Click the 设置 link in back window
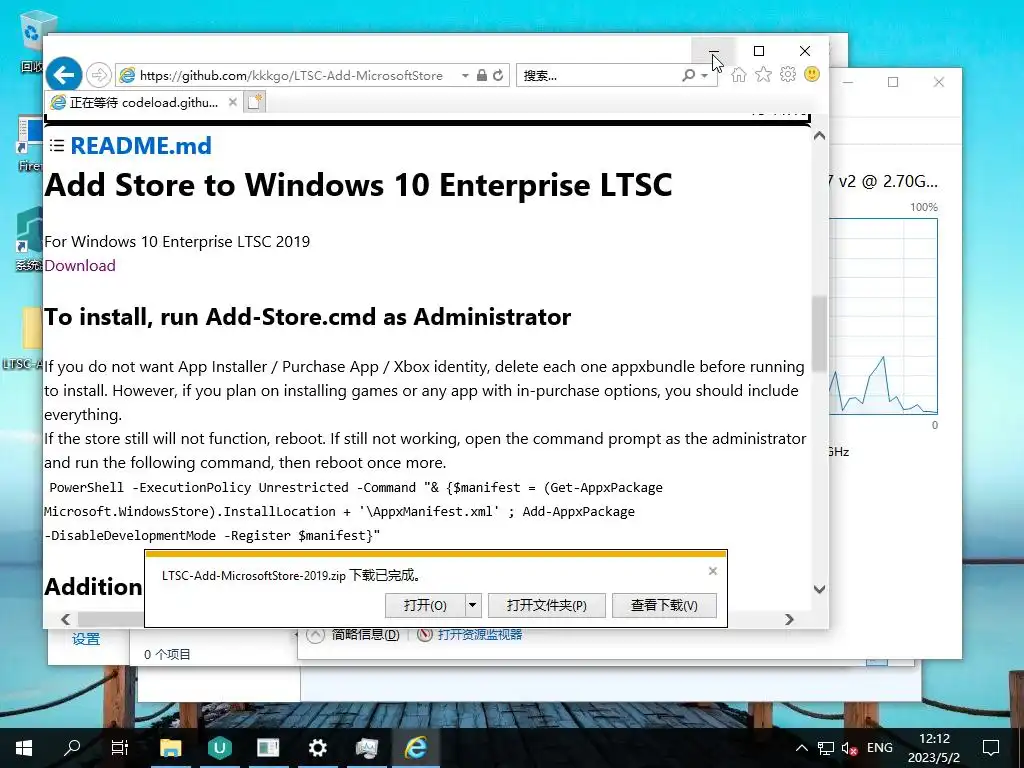This screenshot has width=1024, height=768. 86,639
